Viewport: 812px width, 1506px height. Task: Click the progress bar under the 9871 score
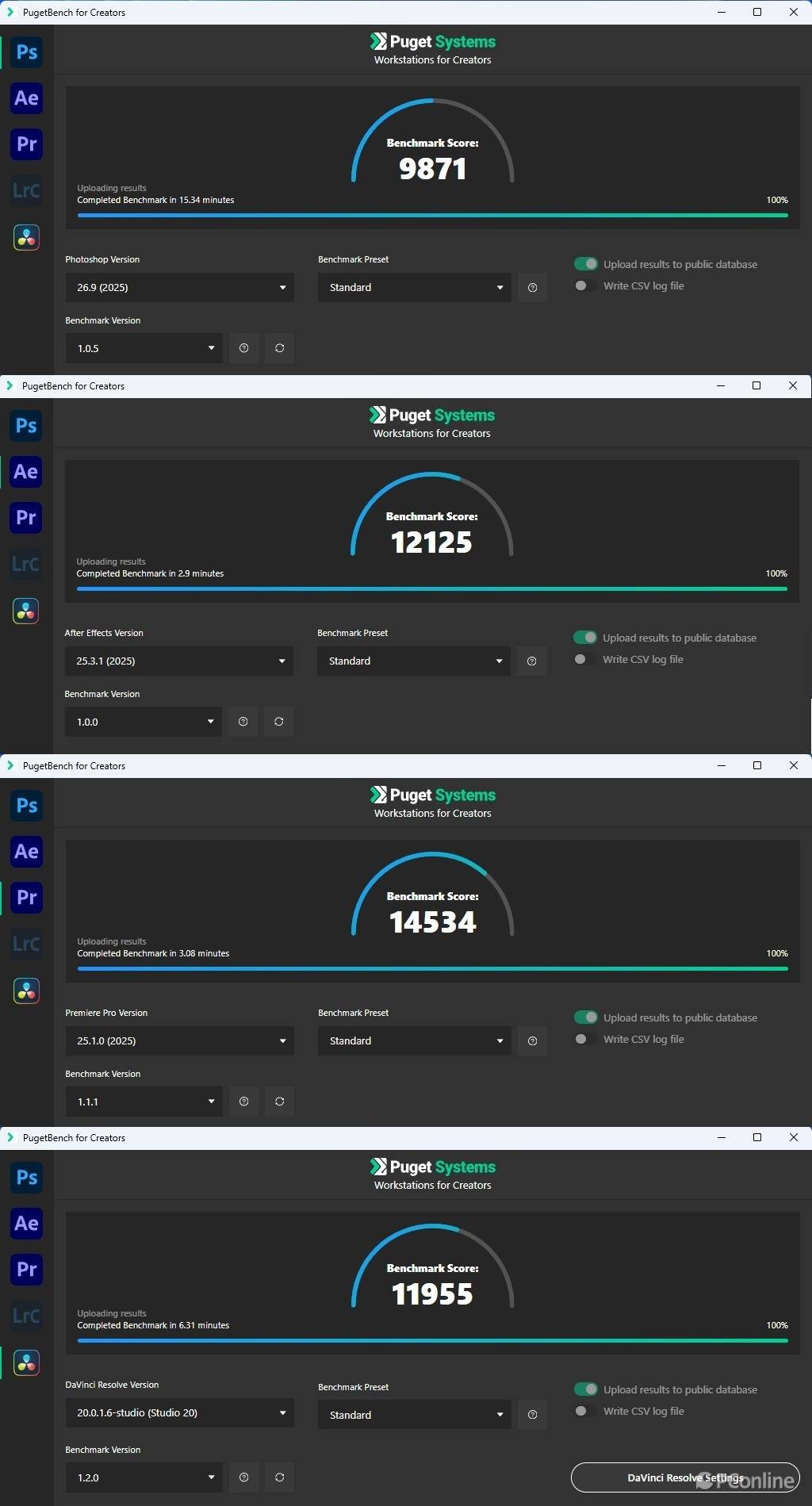[x=432, y=215]
